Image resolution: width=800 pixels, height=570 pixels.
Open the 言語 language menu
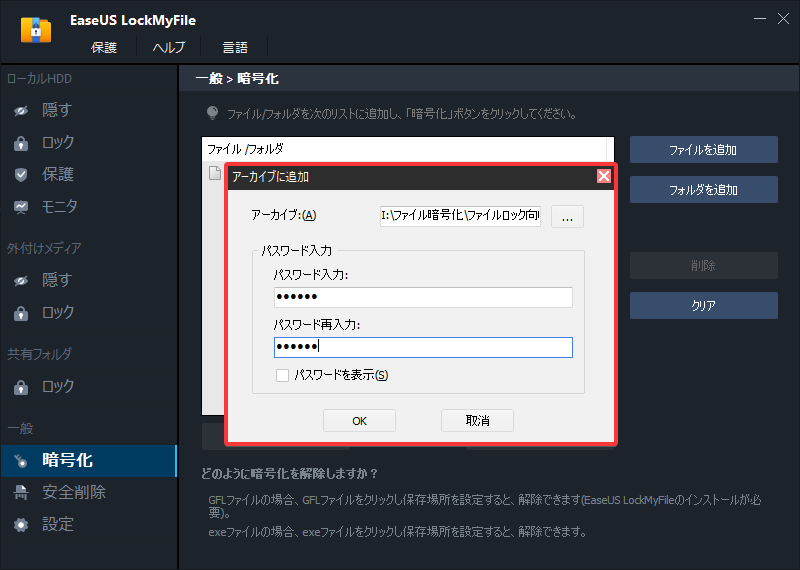tap(235, 48)
